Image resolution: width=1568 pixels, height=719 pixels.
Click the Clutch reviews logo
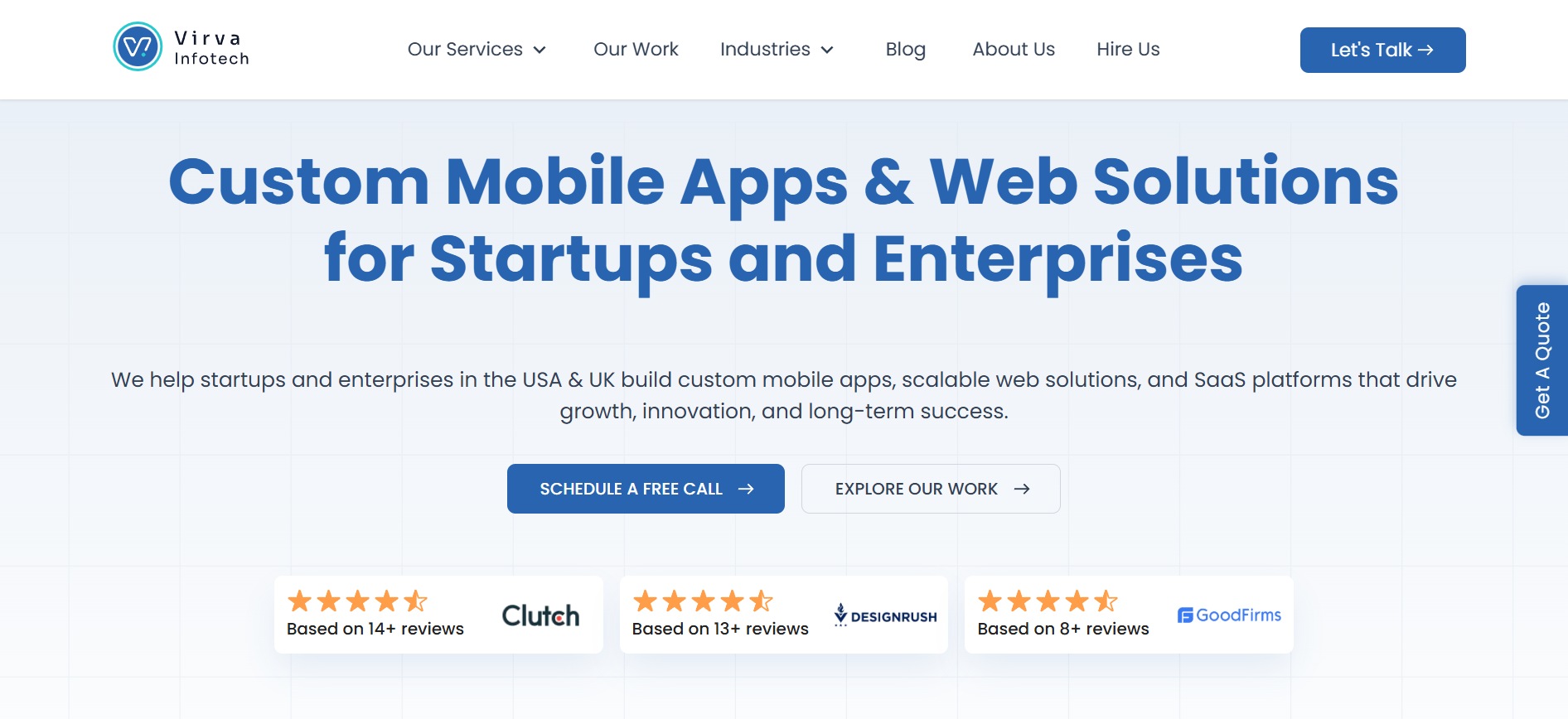pos(540,615)
